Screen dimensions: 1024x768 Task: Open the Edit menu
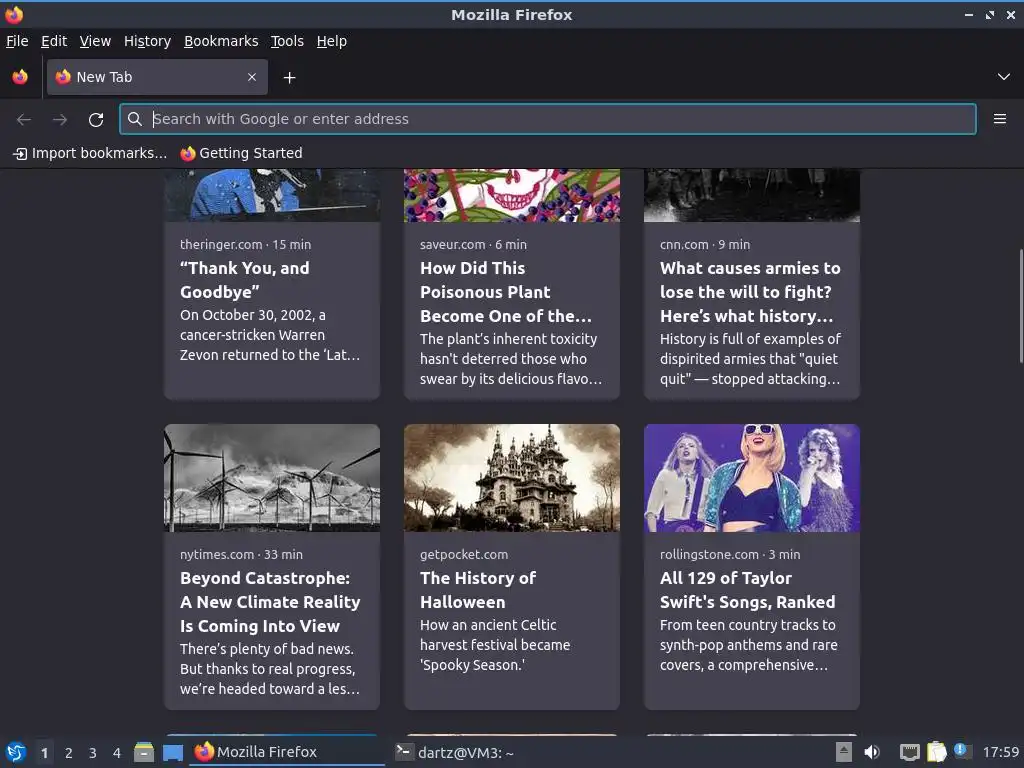54,41
